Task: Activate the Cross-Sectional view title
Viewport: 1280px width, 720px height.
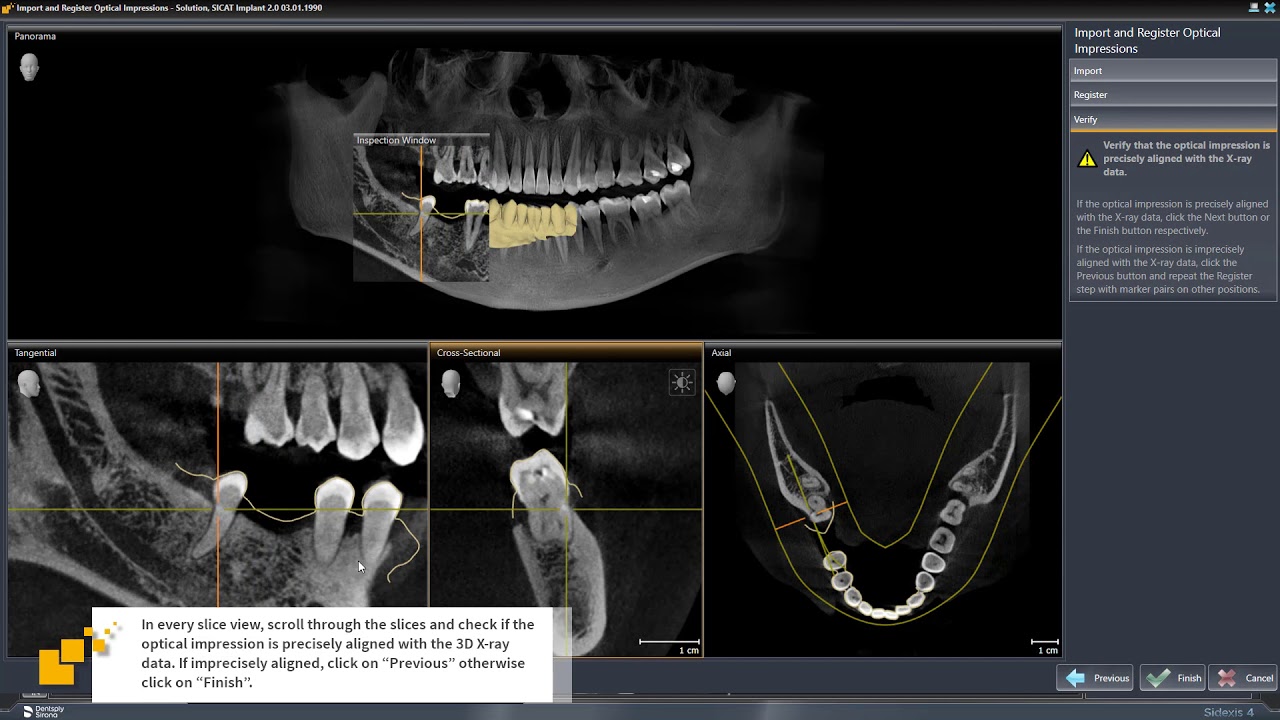Action: [x=468, y=353]
